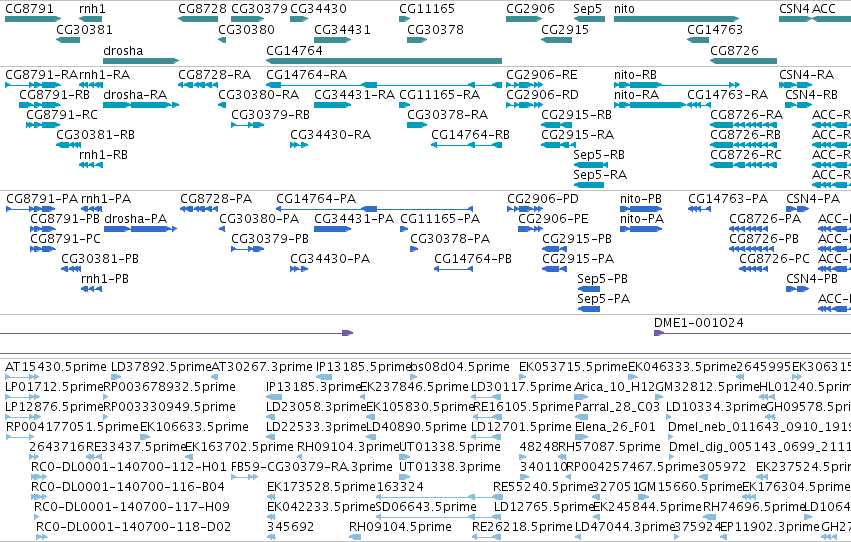
Task: Select the CG30381 gene label
Action: pos(84,29)
